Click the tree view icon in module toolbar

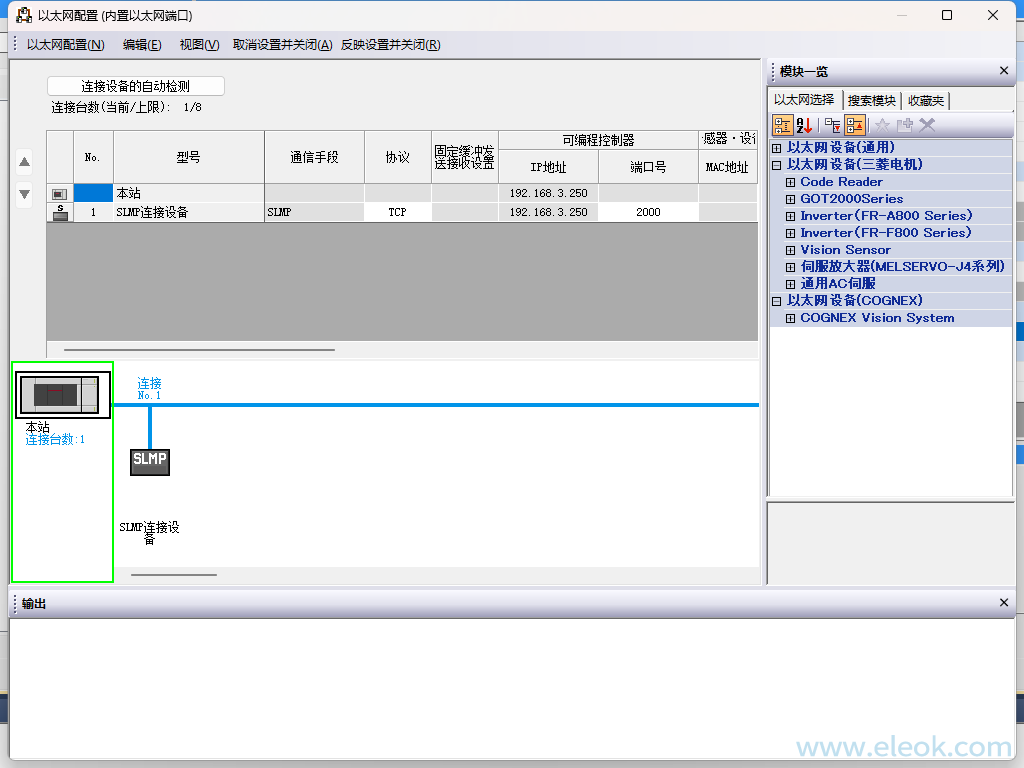[x=783, y=125]
